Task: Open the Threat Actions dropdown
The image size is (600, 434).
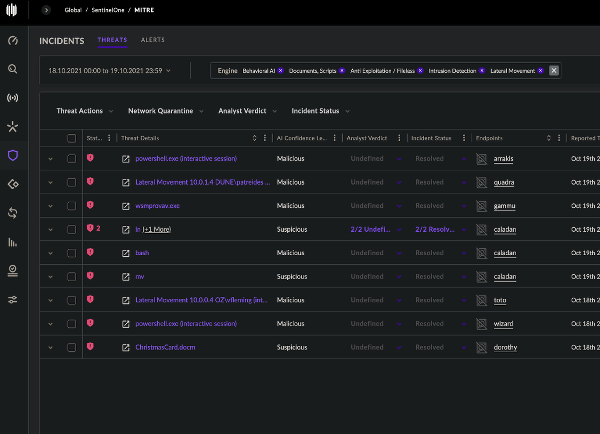Action: coord(85,111)
